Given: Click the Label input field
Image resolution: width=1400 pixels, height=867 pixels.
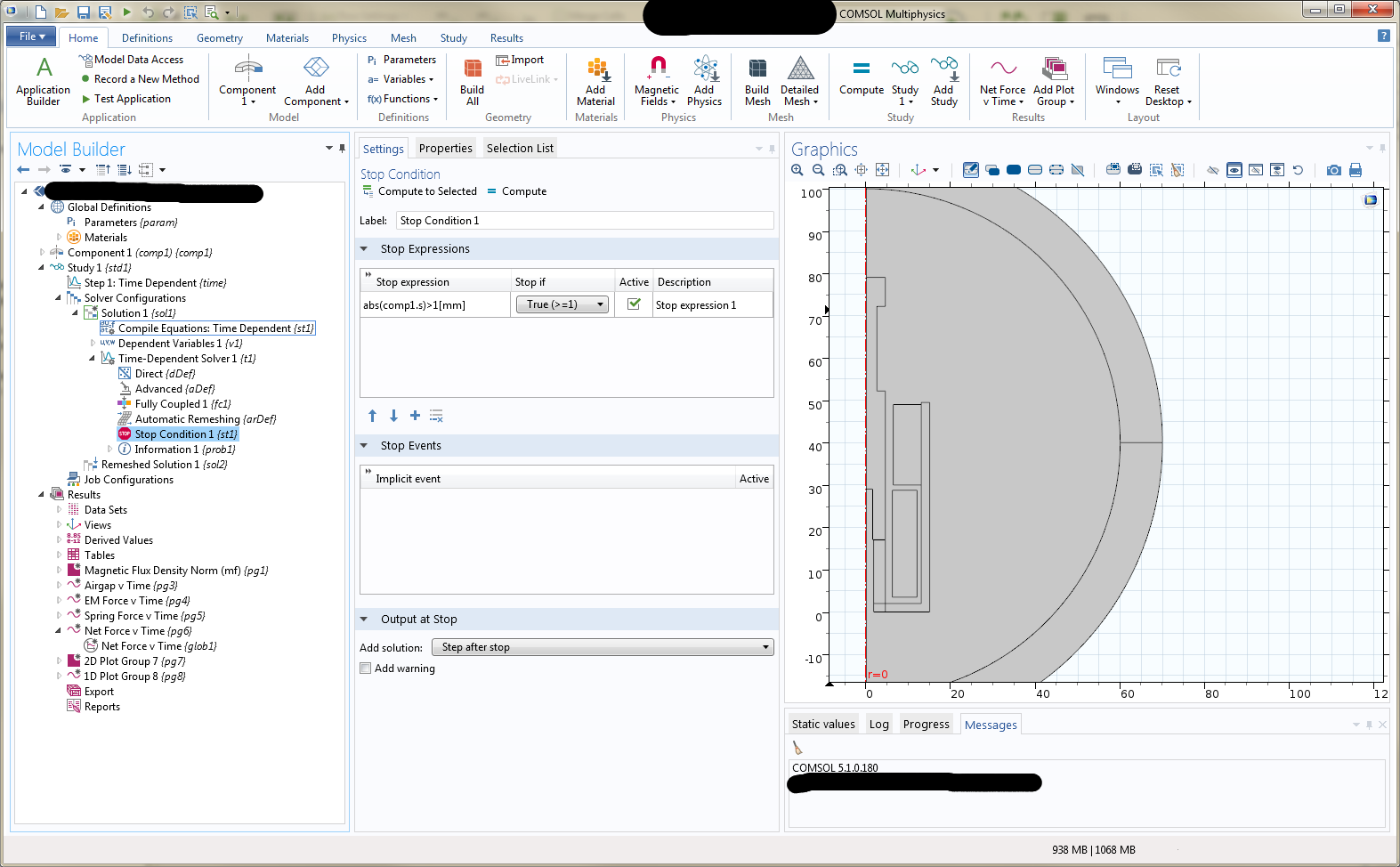Looking at the screenshot, I should [x=584, y=221].
